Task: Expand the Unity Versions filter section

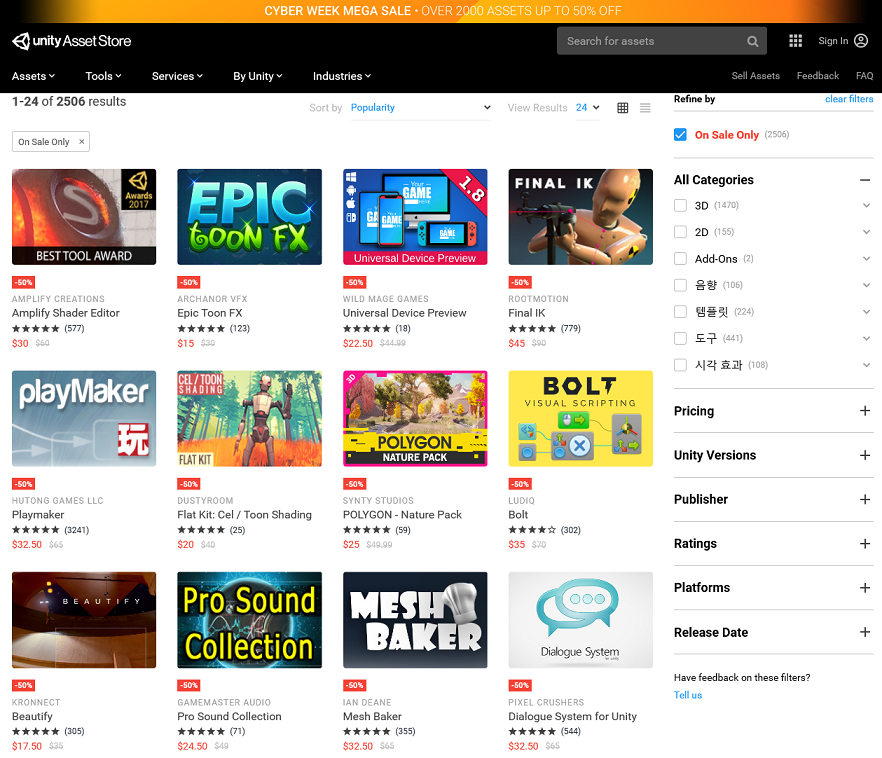Action: [x=865, y=455]
